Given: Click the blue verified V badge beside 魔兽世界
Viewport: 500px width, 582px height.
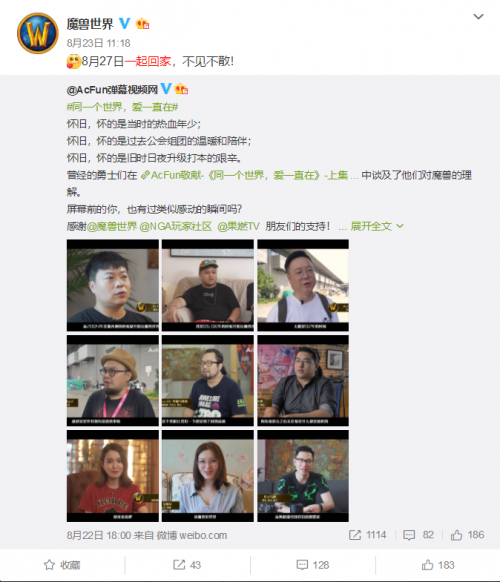Looking at the screenshot, I should pyautogui.click(x=124, y=23).
